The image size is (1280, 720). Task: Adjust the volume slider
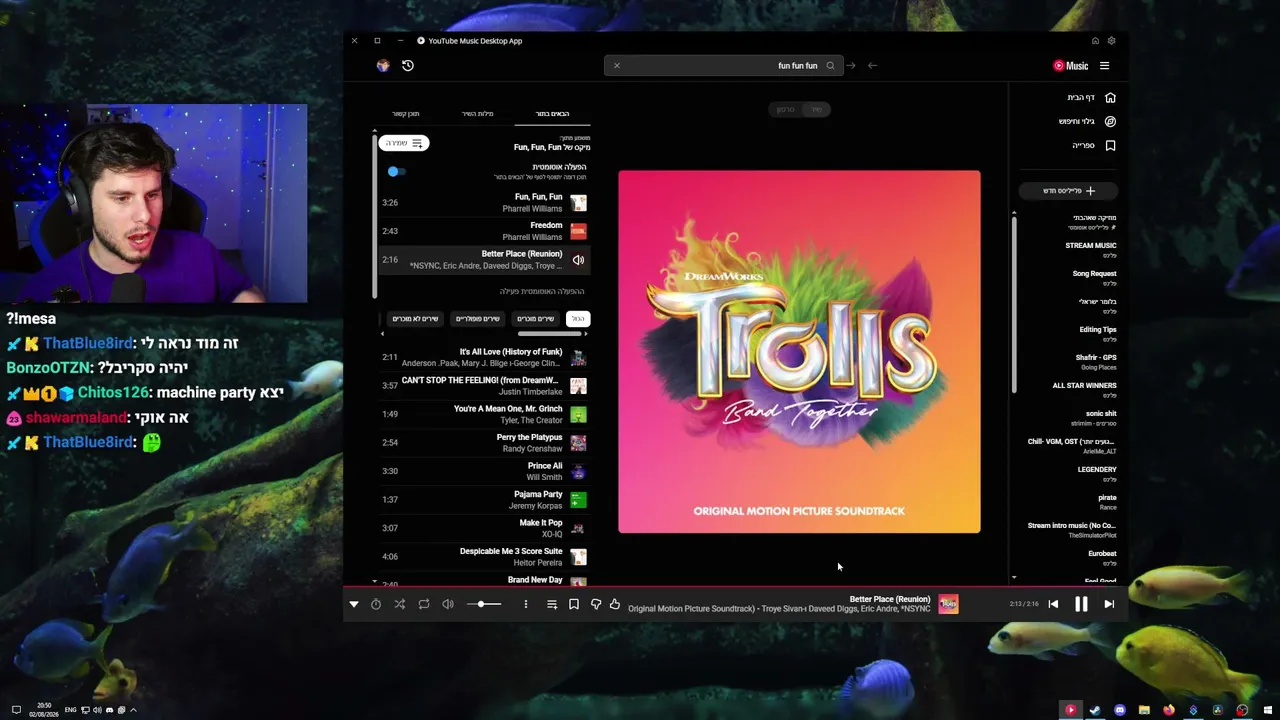click(x=483, y=604)
